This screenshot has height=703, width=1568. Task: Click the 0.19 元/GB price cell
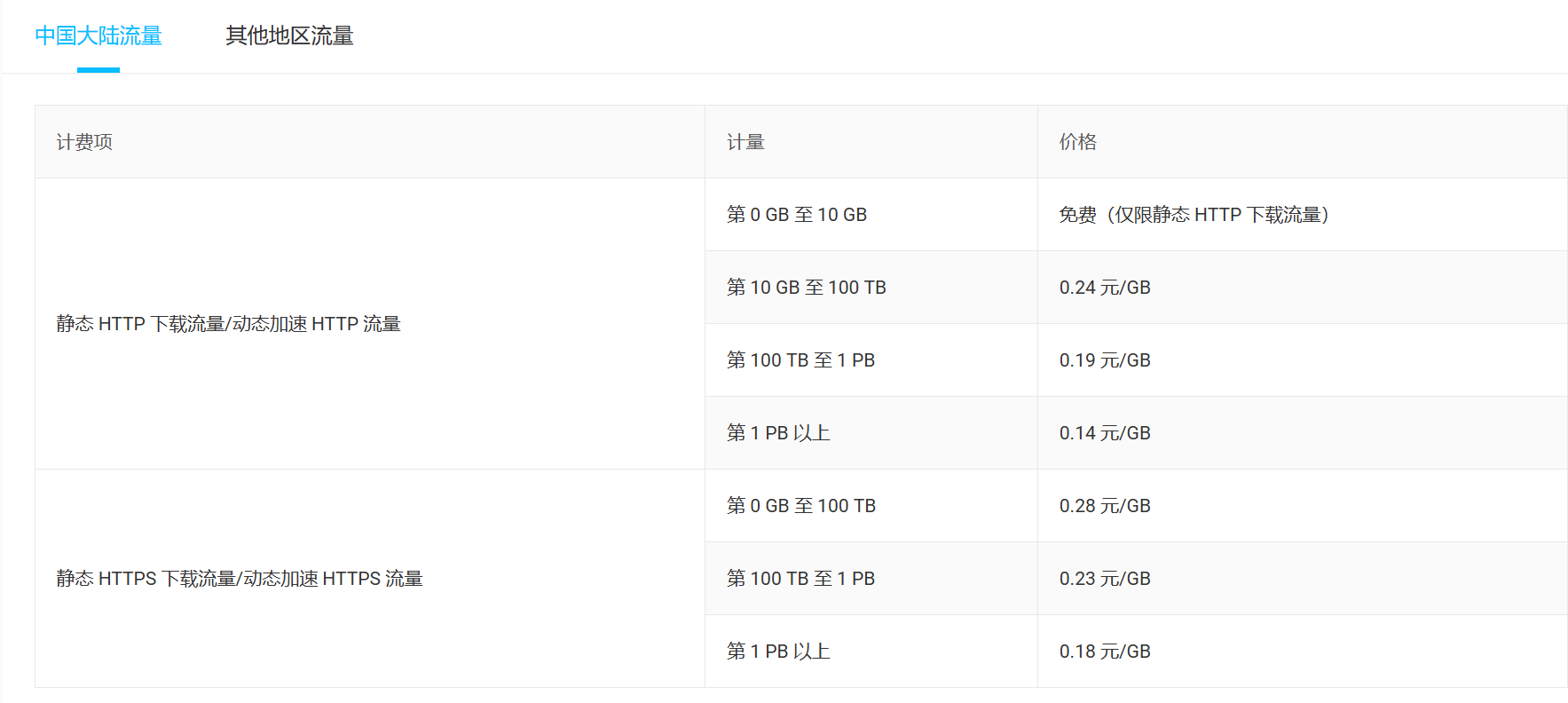pyautogui.click(x=1104, y=360)
